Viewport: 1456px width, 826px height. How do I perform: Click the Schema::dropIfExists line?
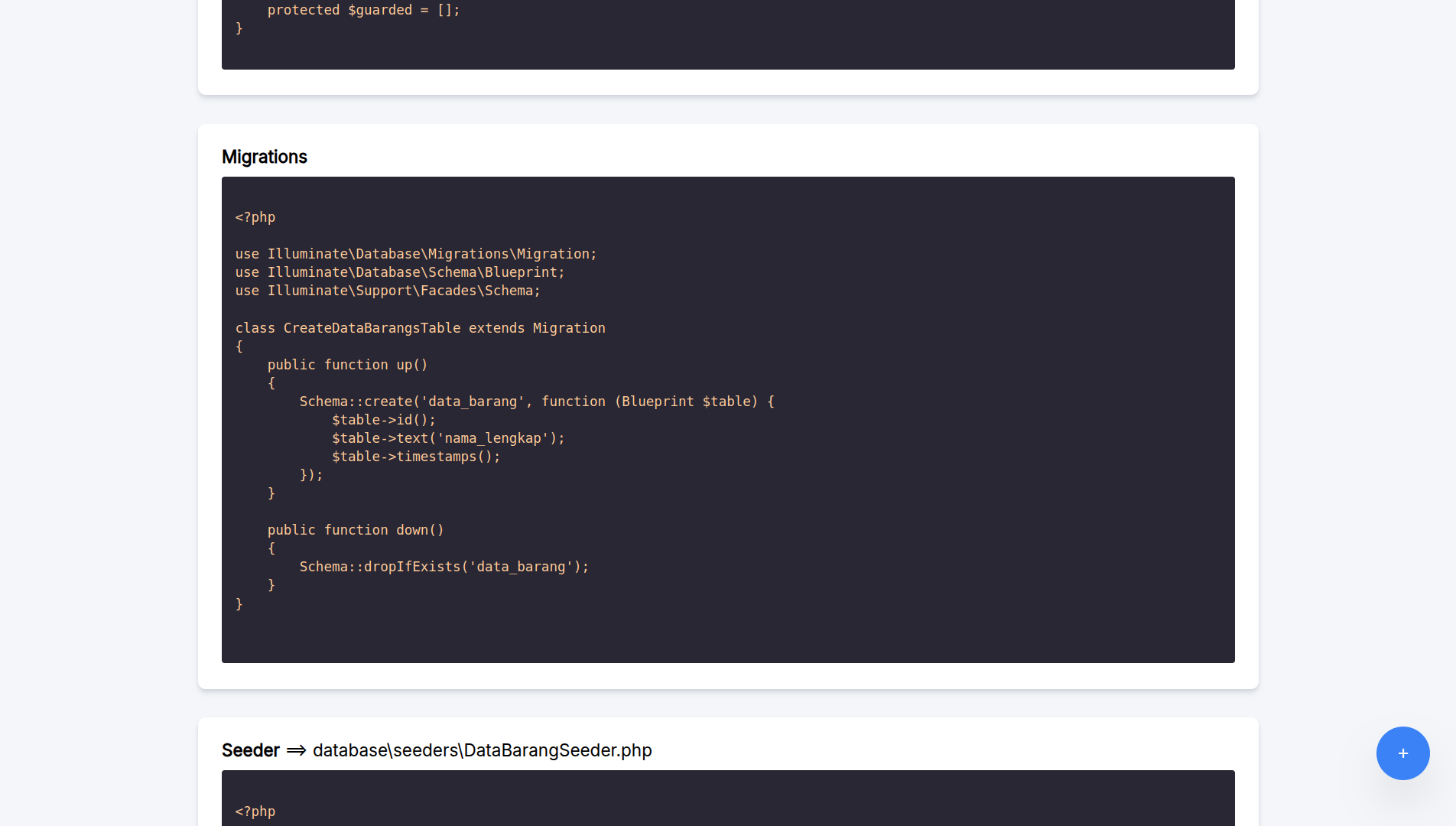pyautogui.click(x=444, y=567)
